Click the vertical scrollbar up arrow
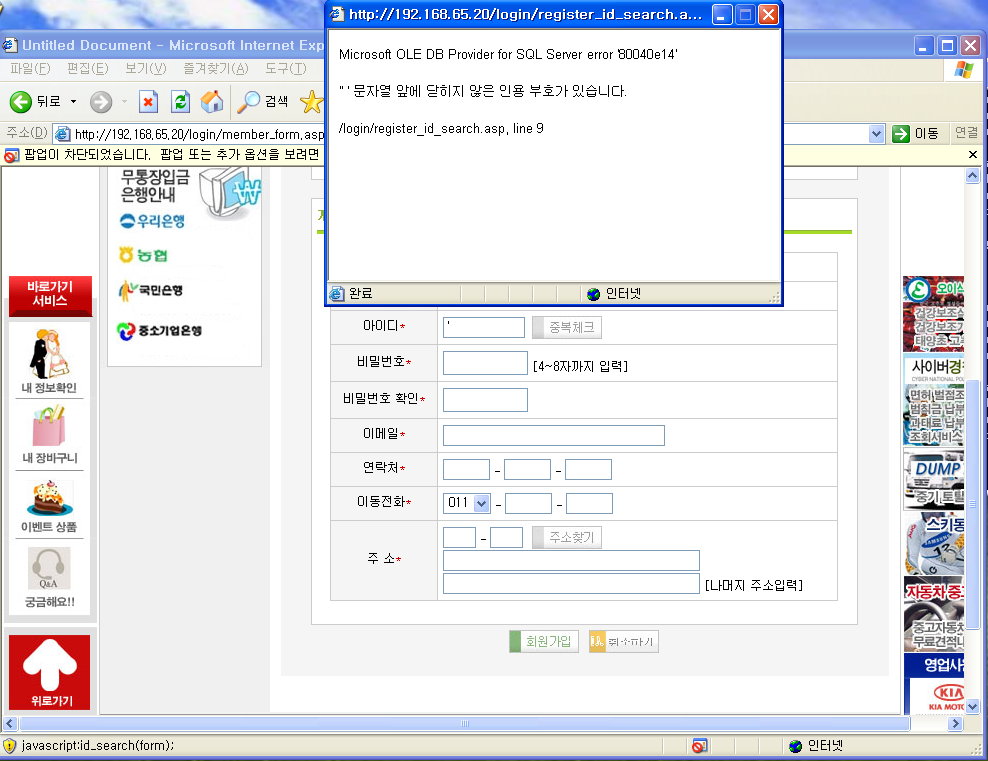 point(973,175)
